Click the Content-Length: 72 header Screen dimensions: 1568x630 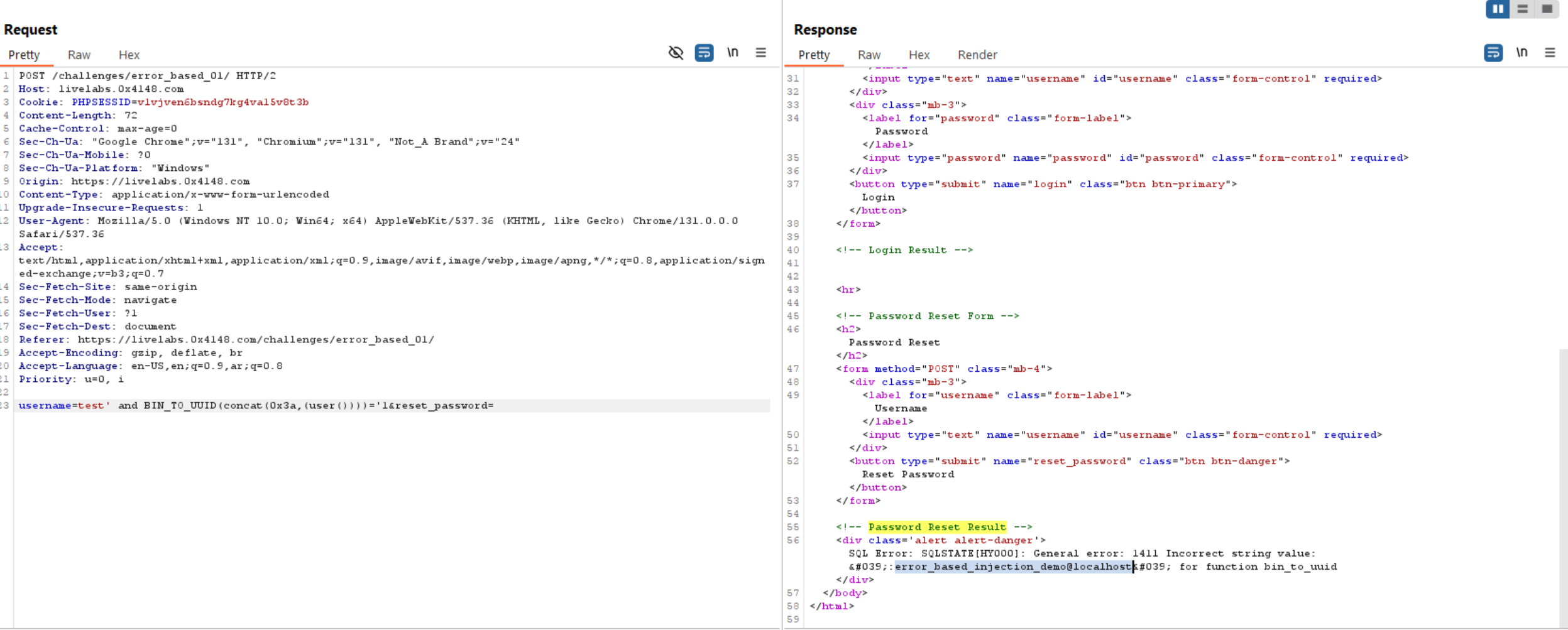(78, 116)
